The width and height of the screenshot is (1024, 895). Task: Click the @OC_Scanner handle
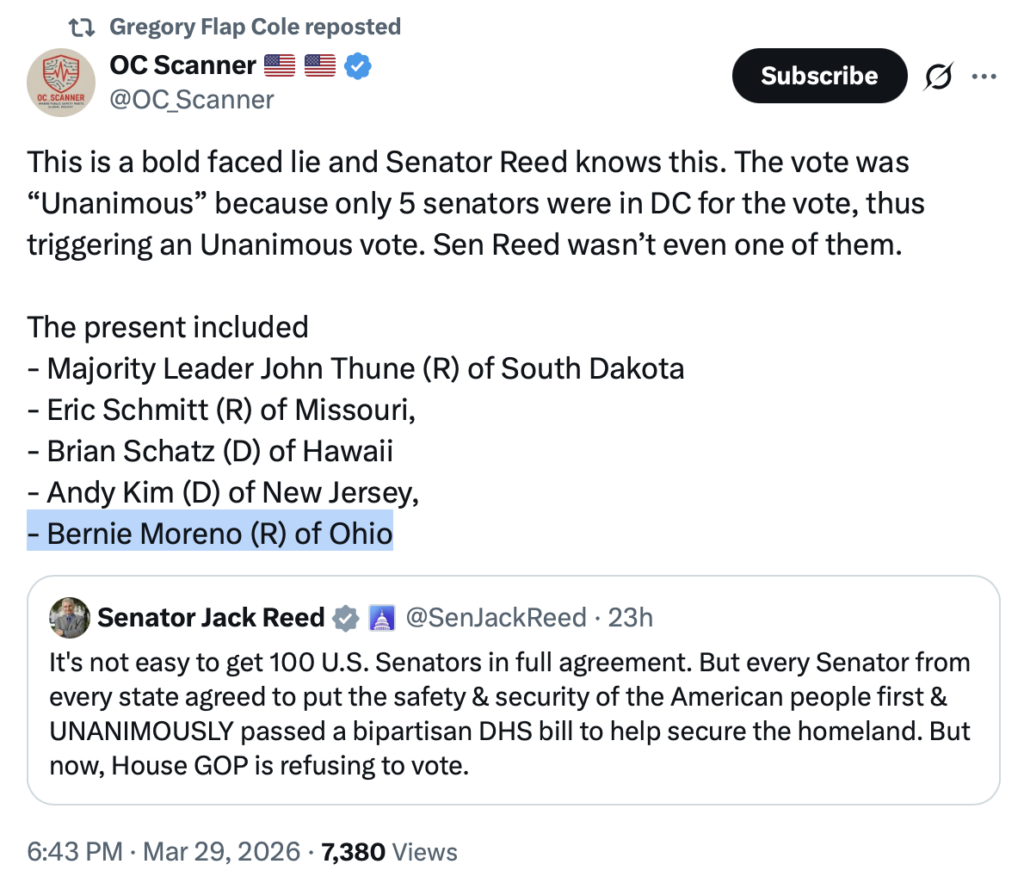[191, 99]
